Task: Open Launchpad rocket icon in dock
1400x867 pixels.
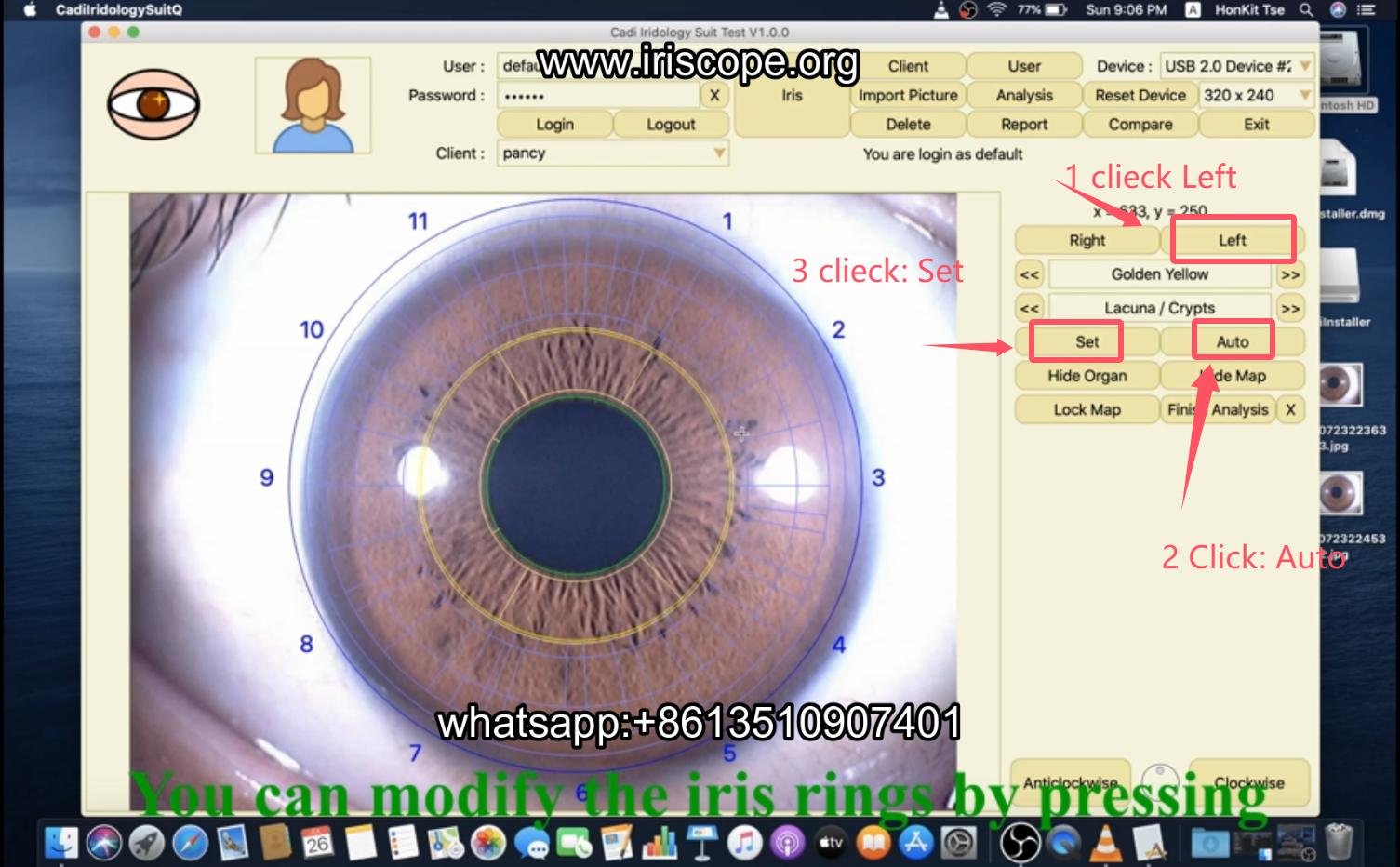Action: [147, 843]
